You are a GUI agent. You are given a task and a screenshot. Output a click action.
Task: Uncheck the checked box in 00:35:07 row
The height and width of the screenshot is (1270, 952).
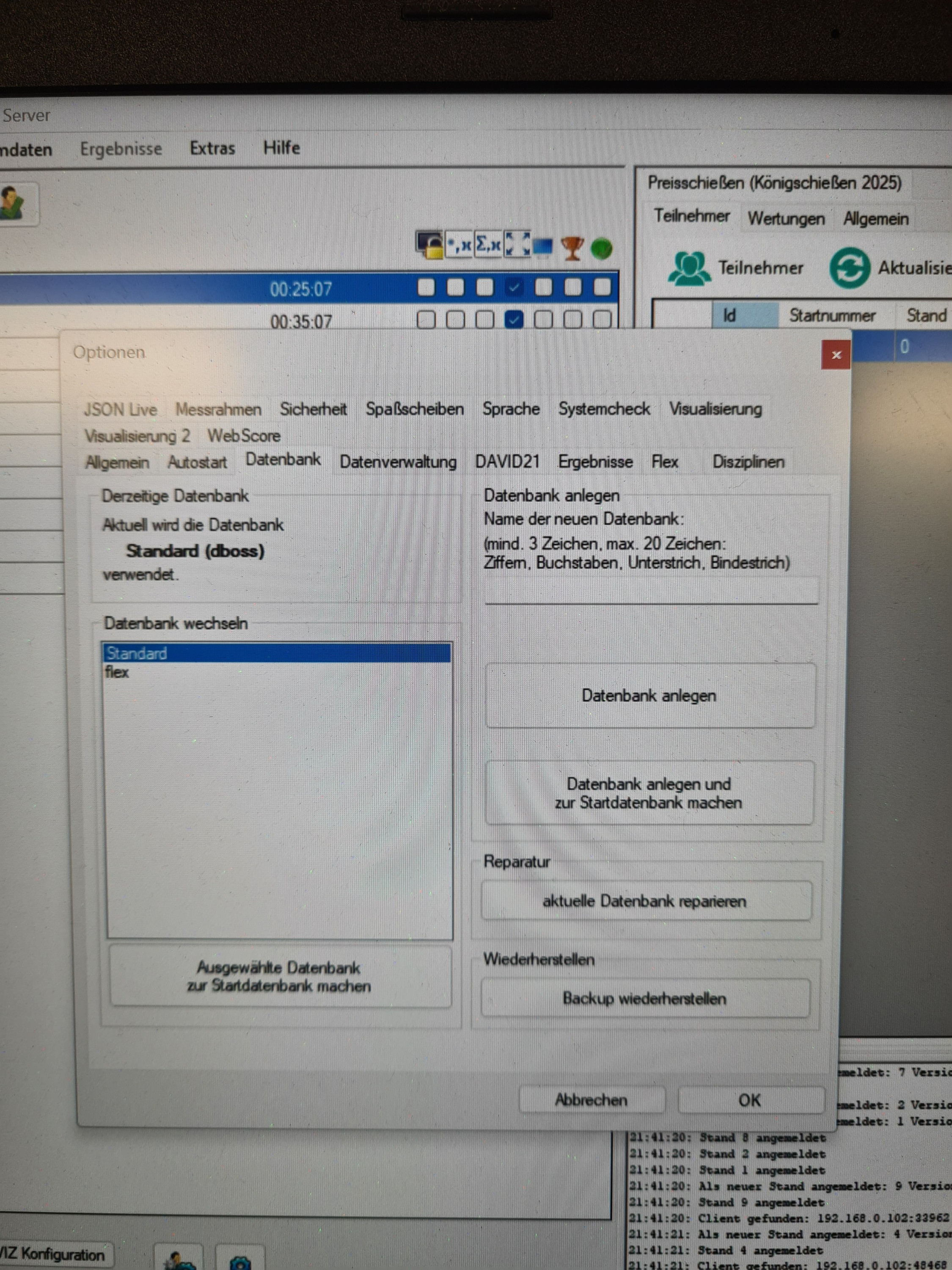514,320
